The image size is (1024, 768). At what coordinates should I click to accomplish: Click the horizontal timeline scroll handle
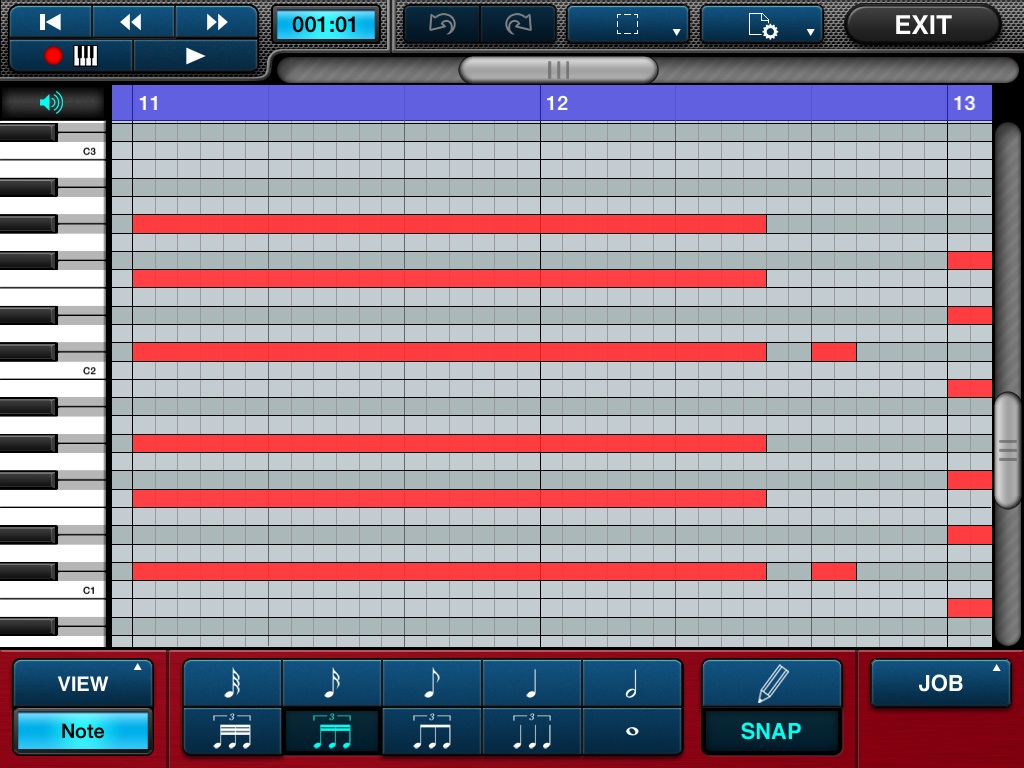coord(558,69)
